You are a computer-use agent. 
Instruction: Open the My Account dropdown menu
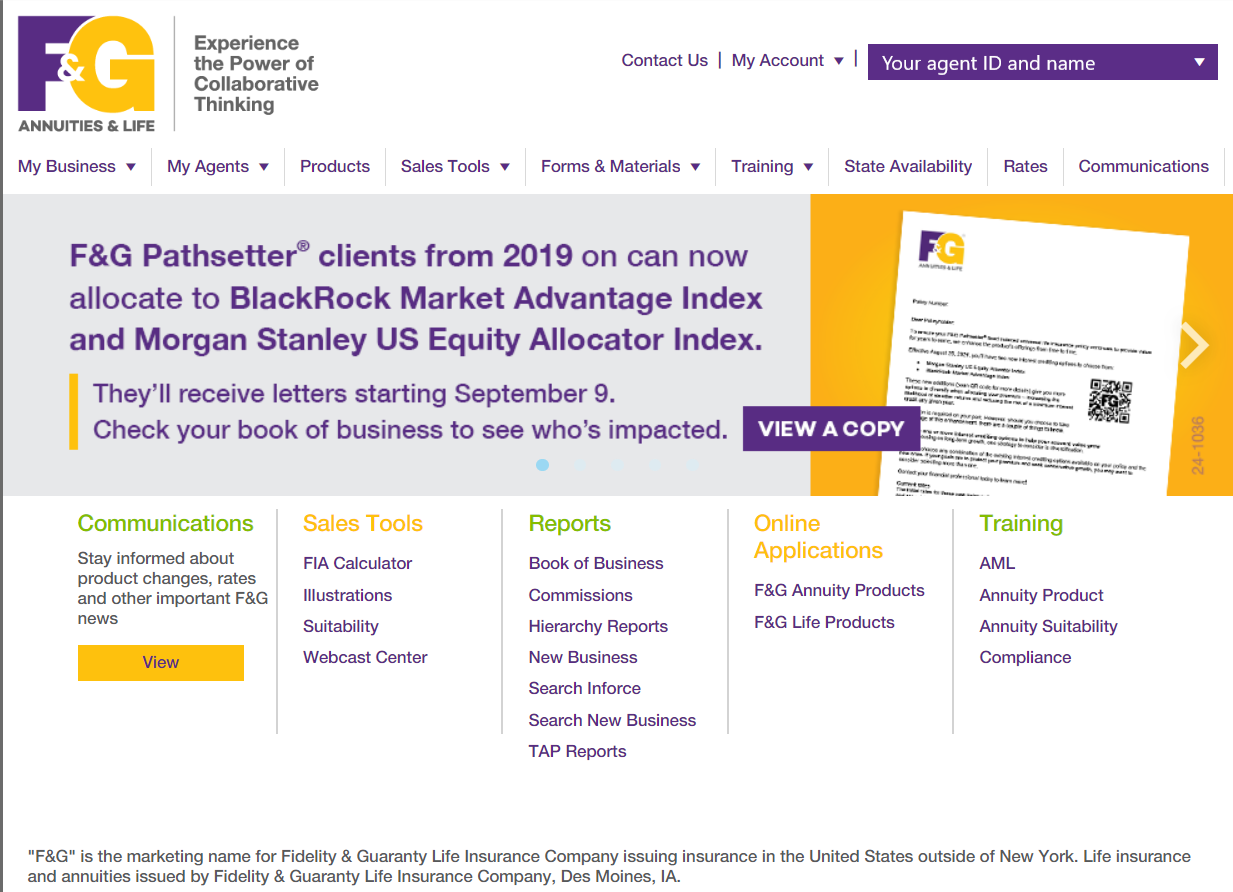coord(788,60)
